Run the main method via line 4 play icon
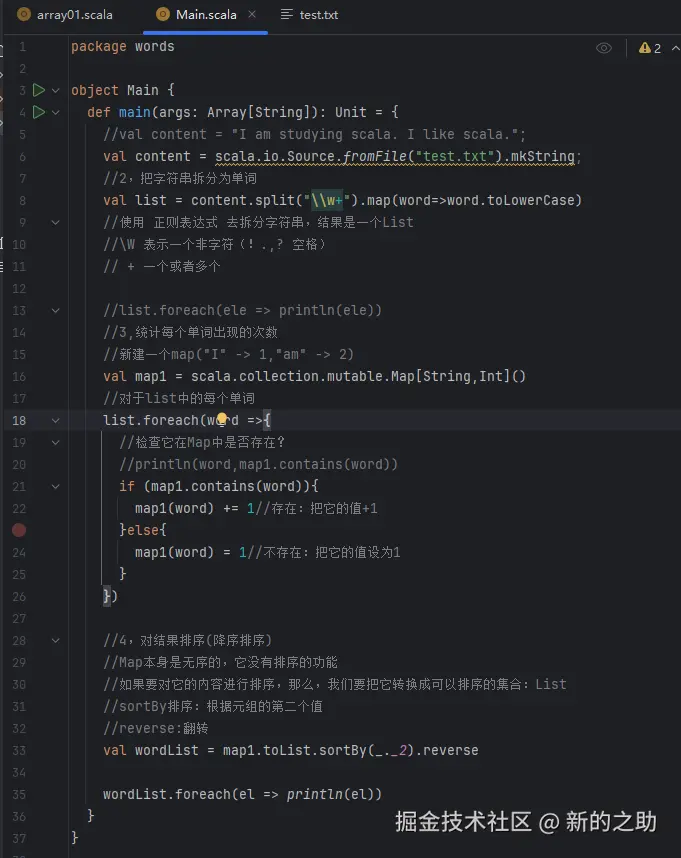The image size is (681, 858). coord(38,111)
